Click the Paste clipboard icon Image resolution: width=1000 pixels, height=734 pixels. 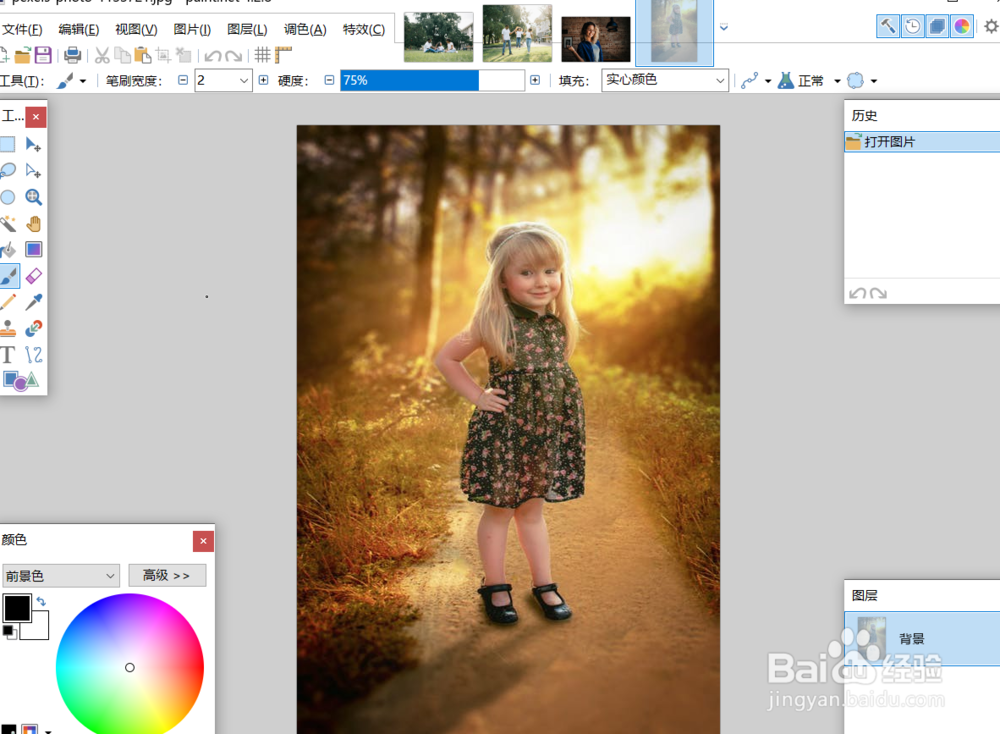click(x=143, y=55)
